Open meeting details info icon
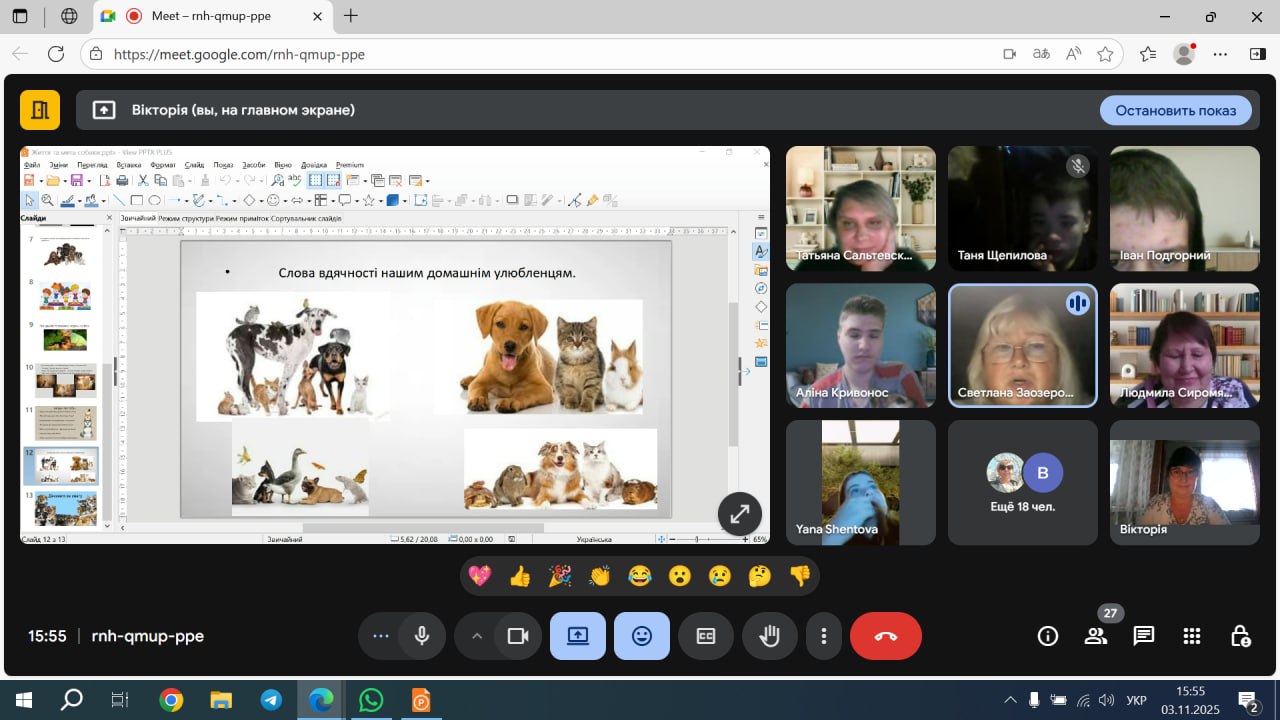Viewport: 1280px width, 720px height. coord(1048,636)
